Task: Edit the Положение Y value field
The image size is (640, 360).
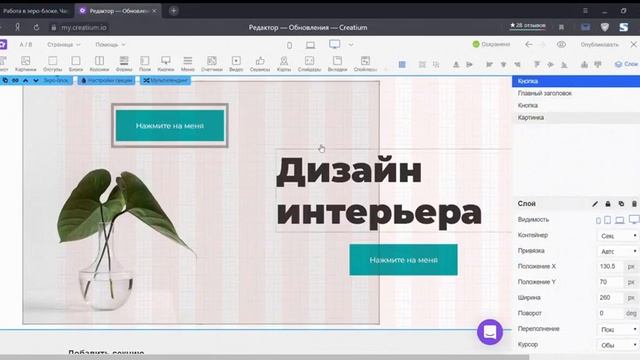Action: click(x=610, y=282)
